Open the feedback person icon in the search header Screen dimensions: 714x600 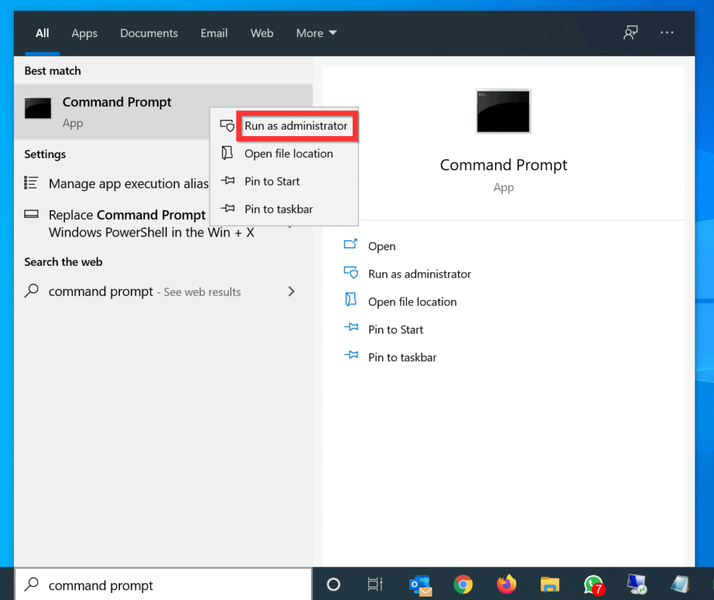pos(630,33)
